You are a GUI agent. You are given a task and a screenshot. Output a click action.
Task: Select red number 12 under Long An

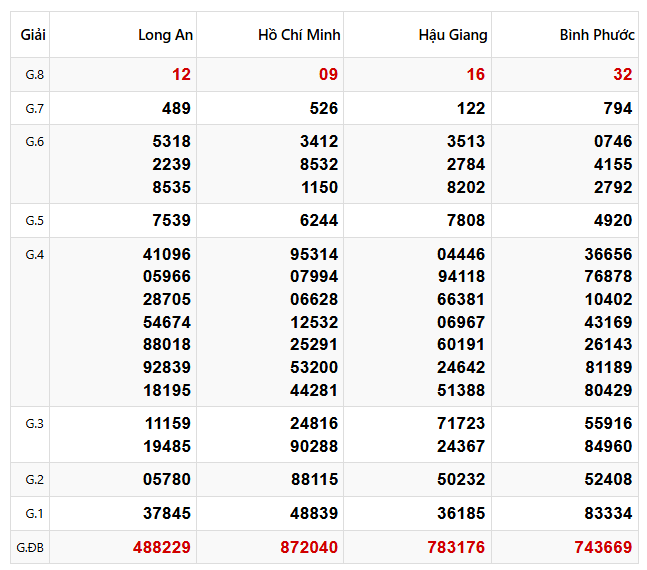182,75
